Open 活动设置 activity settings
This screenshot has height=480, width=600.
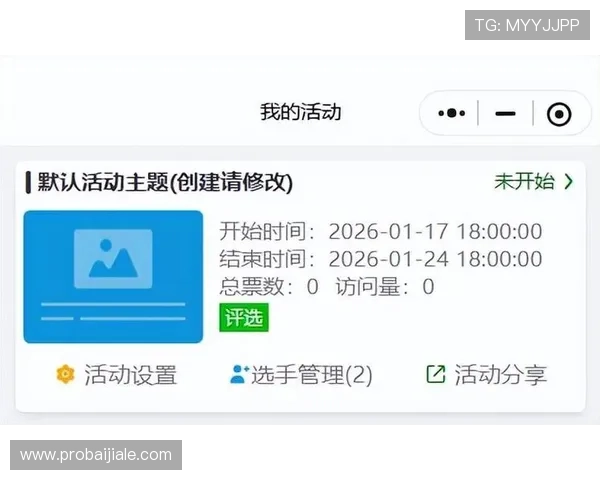130,375
